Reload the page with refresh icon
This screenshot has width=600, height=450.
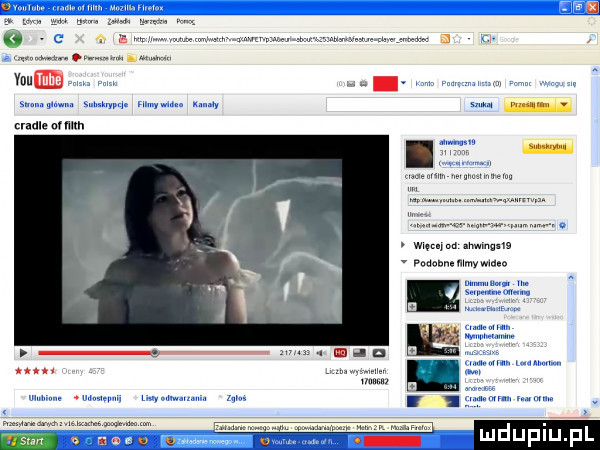point(58,39)
